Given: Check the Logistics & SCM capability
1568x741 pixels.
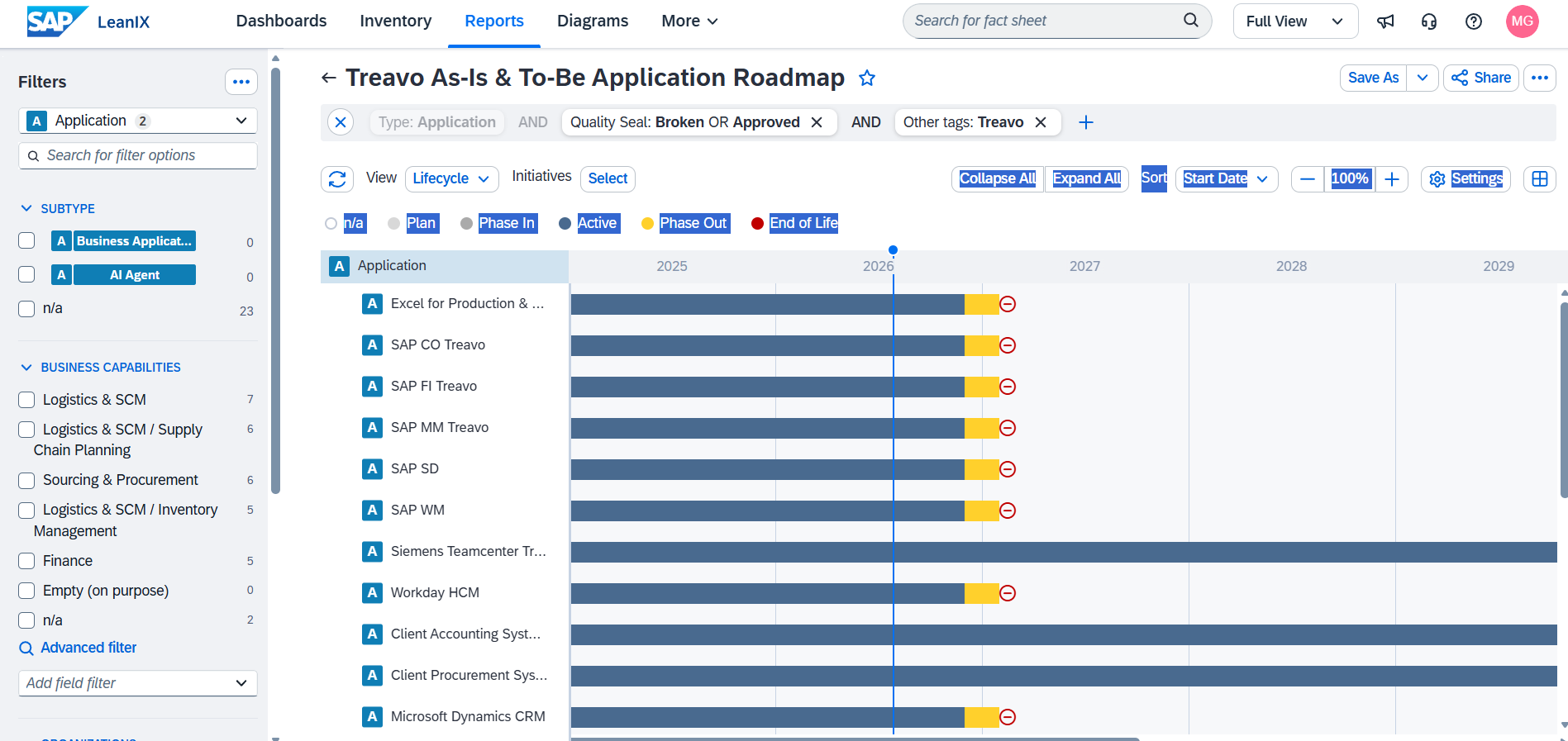Looking at the screenshot, I should tap(26, 400).
